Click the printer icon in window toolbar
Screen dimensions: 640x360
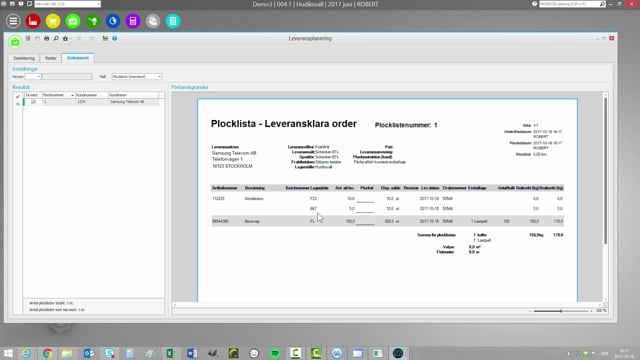(47, 38)
